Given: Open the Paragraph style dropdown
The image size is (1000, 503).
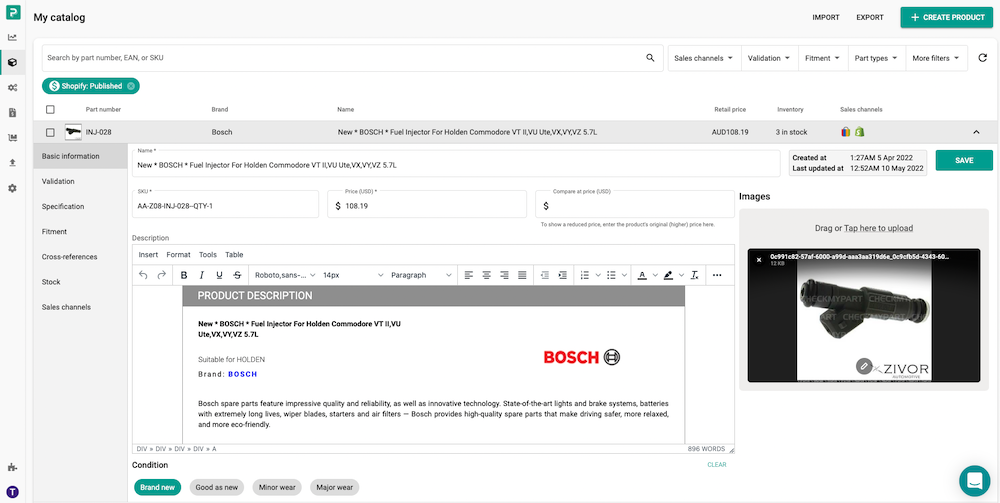Looking at the screenshot, I should pos(421,275).
